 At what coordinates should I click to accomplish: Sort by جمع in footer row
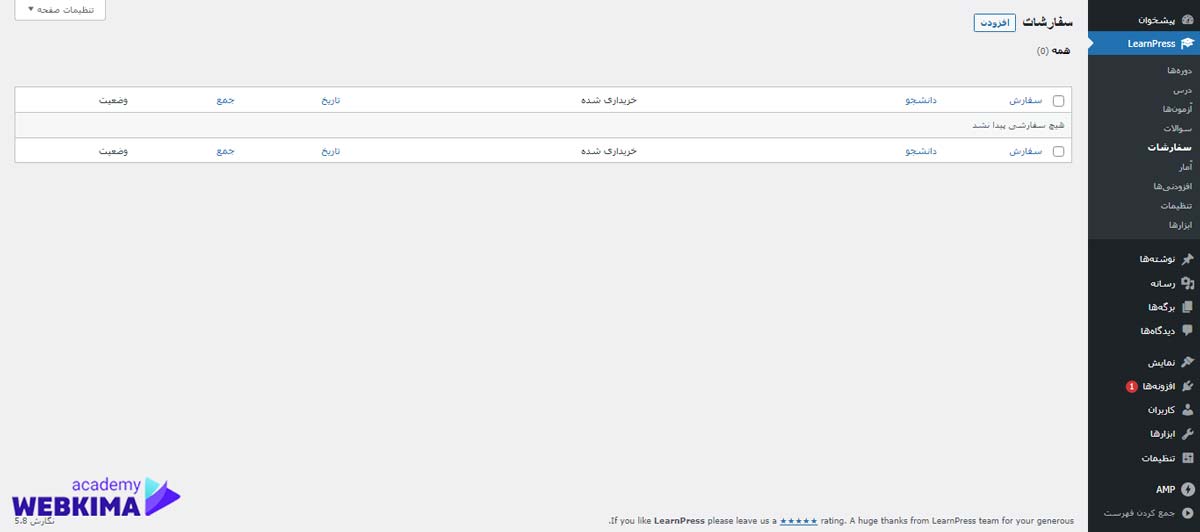pos(225,151)
